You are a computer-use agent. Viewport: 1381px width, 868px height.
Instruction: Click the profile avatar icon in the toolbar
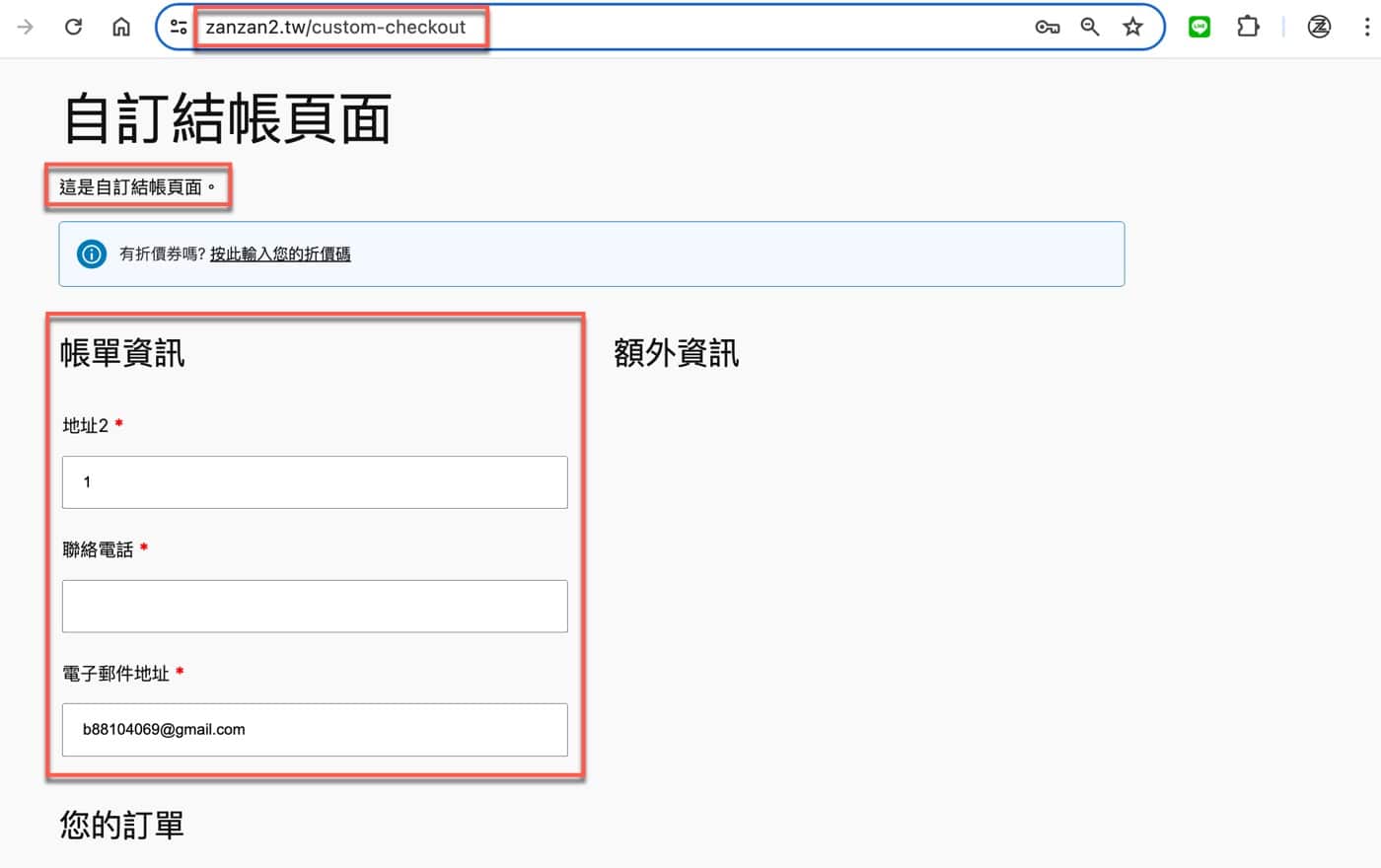(1319, 27)
